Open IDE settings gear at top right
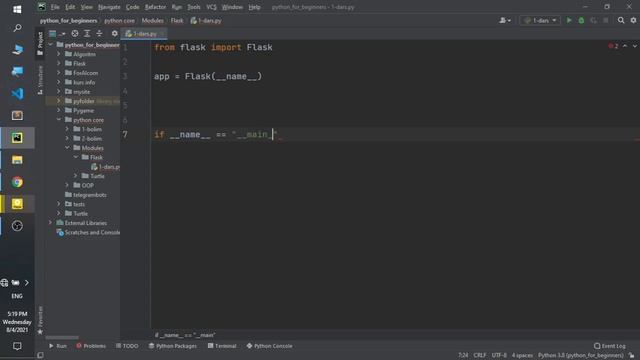This screenshot has height=360, width=640. click(633, 20)
